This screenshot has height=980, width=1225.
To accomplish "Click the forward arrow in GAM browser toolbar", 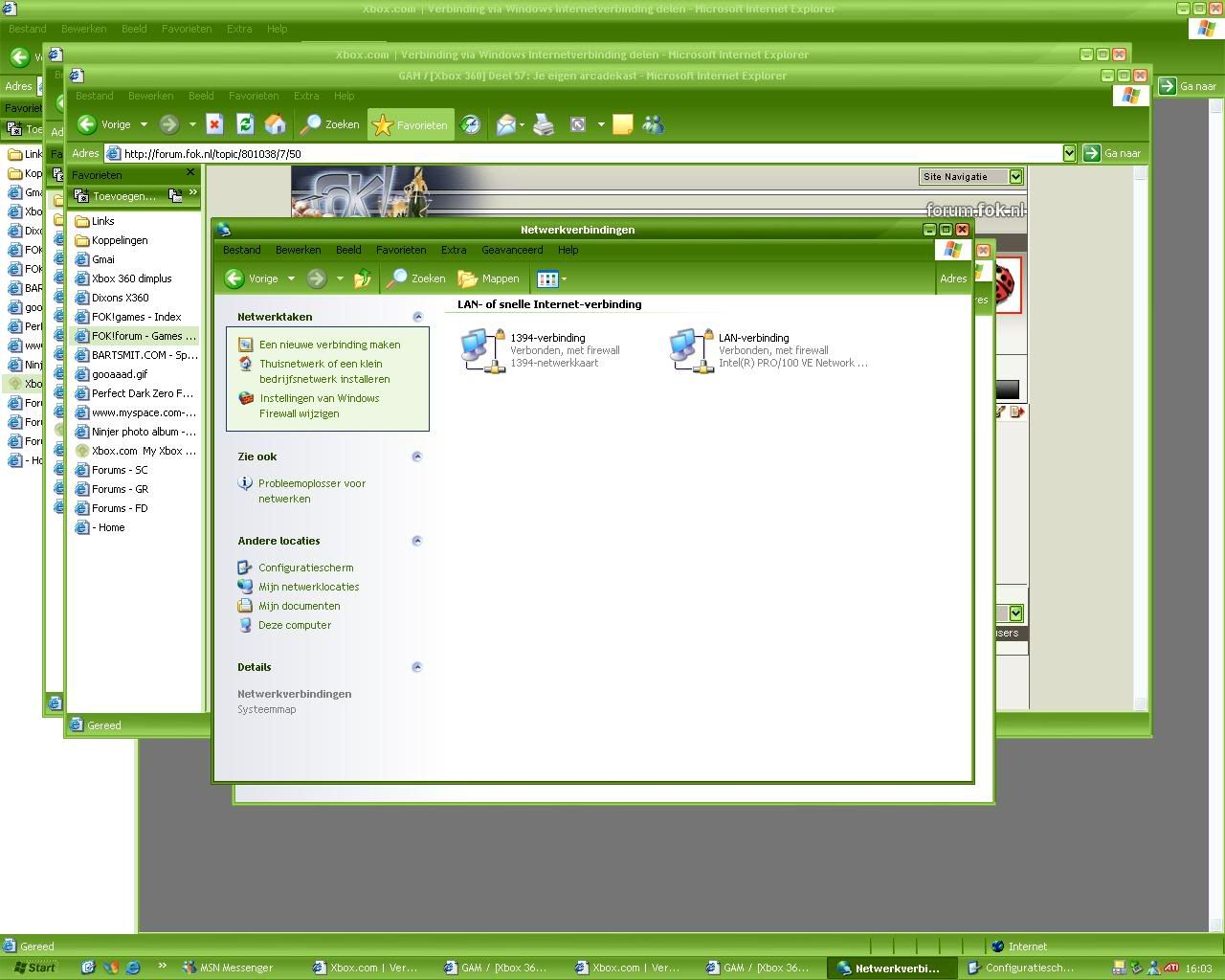I will point(168,124).
